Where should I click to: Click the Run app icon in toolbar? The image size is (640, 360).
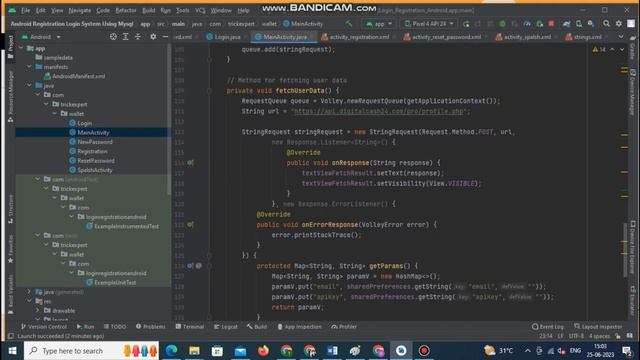pos(466,24)
